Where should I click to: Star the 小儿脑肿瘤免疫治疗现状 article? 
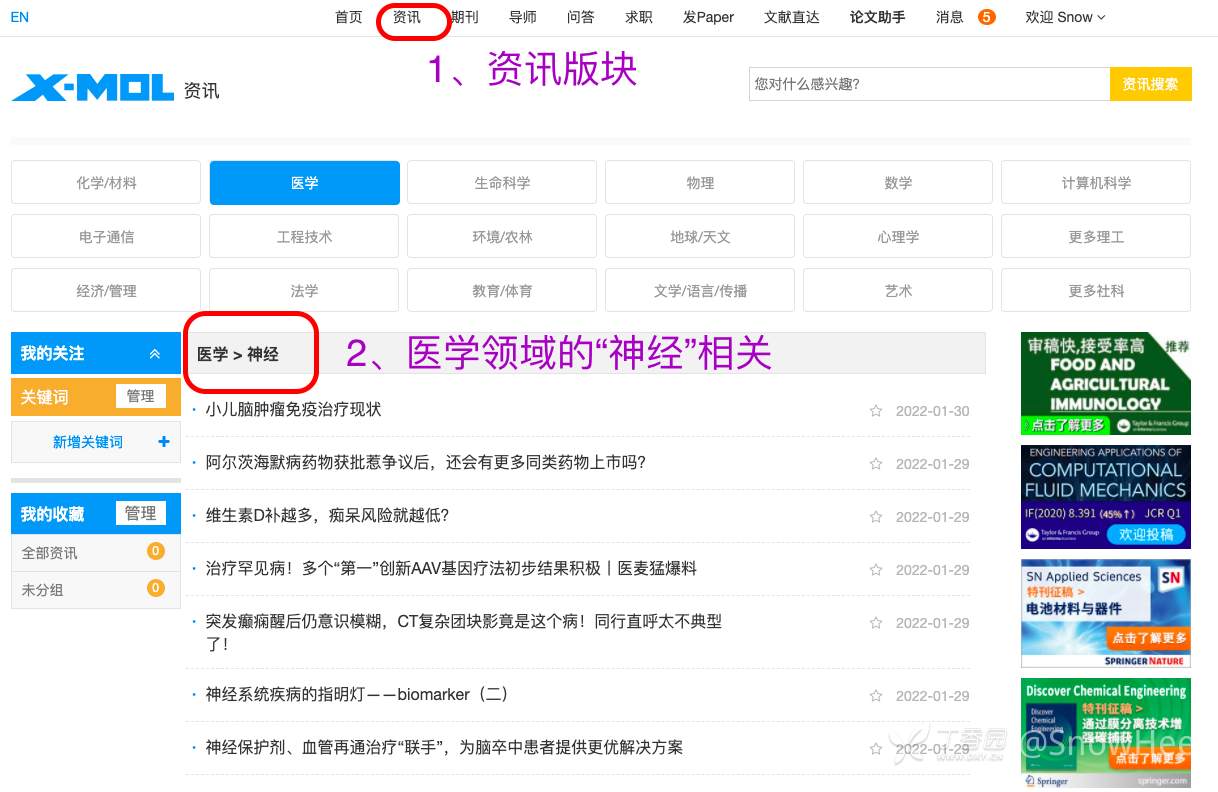coord(876,411)
